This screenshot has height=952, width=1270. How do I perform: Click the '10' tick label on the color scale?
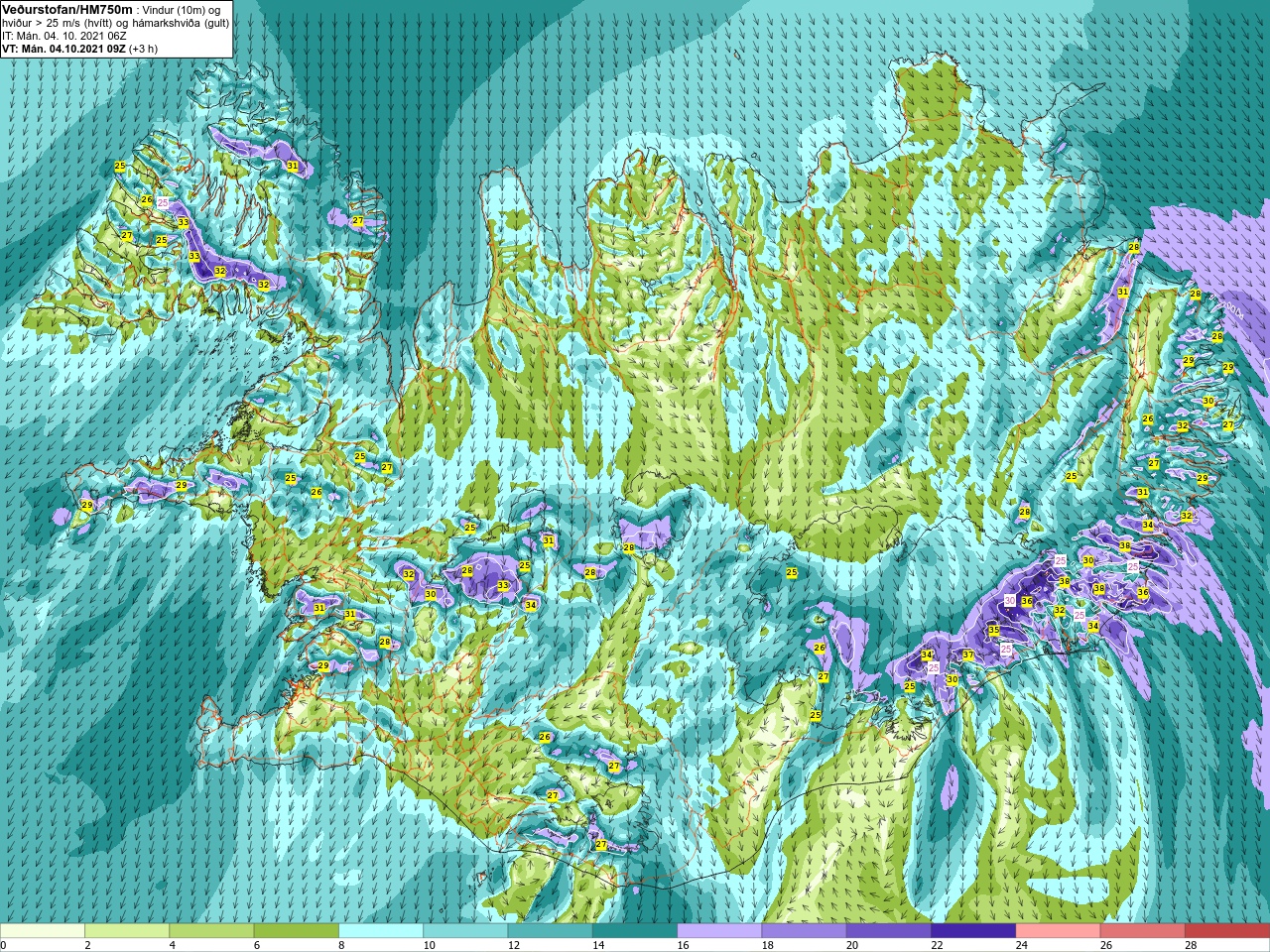(429, 945)
